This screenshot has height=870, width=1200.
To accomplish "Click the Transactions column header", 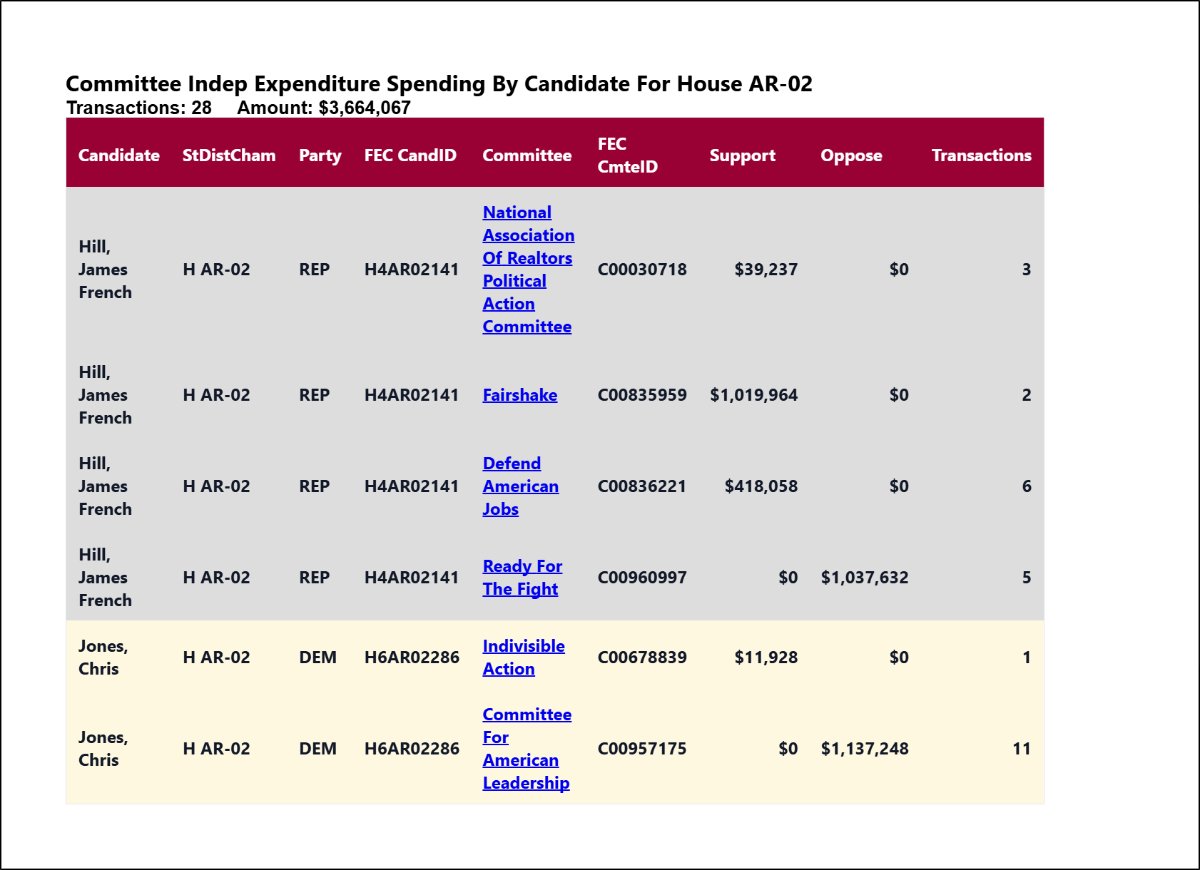I will [x=981, y=155].
